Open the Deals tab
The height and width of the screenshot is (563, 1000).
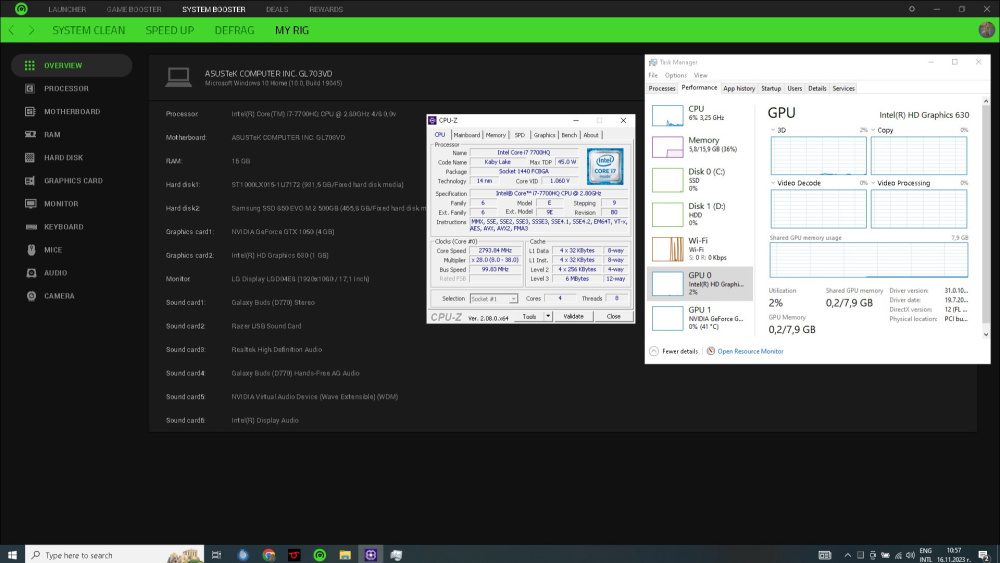coord(277,9)
